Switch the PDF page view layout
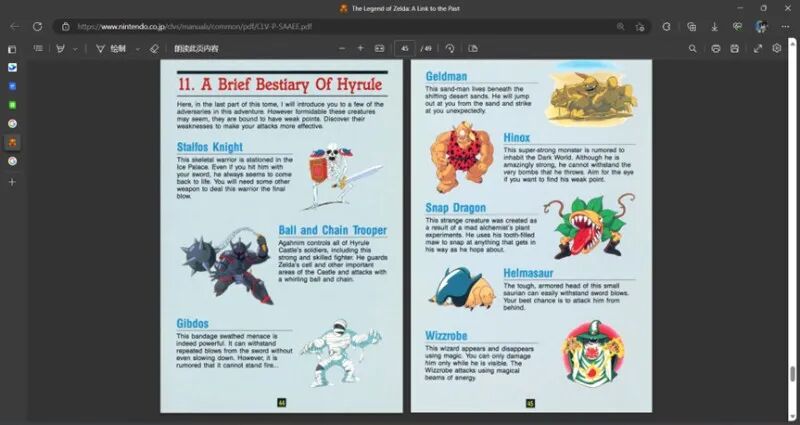800x425 pixels. [x=473, y=48]
